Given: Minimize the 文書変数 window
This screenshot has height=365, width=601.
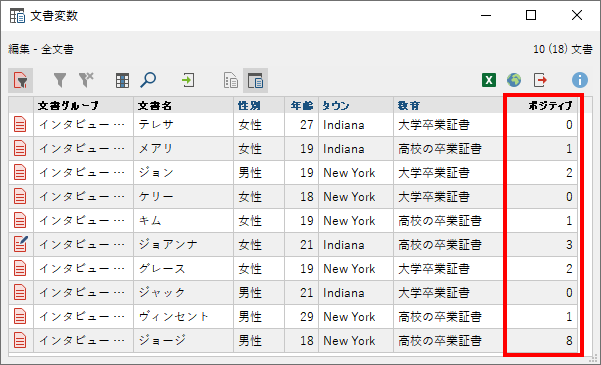Looking at the screenshot, I should [x=486, y=15].
